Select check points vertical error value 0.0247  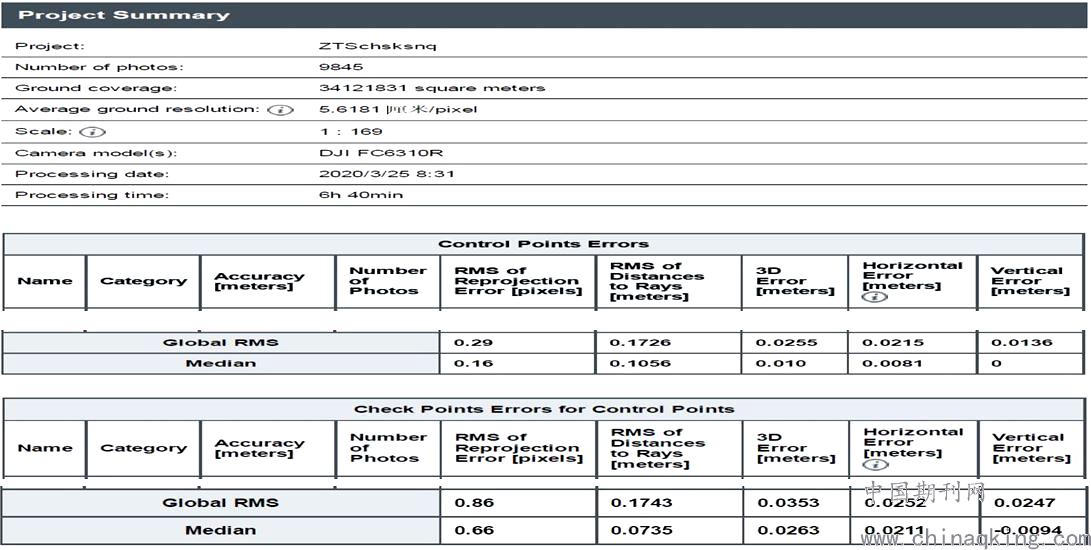coord(1024,503)
